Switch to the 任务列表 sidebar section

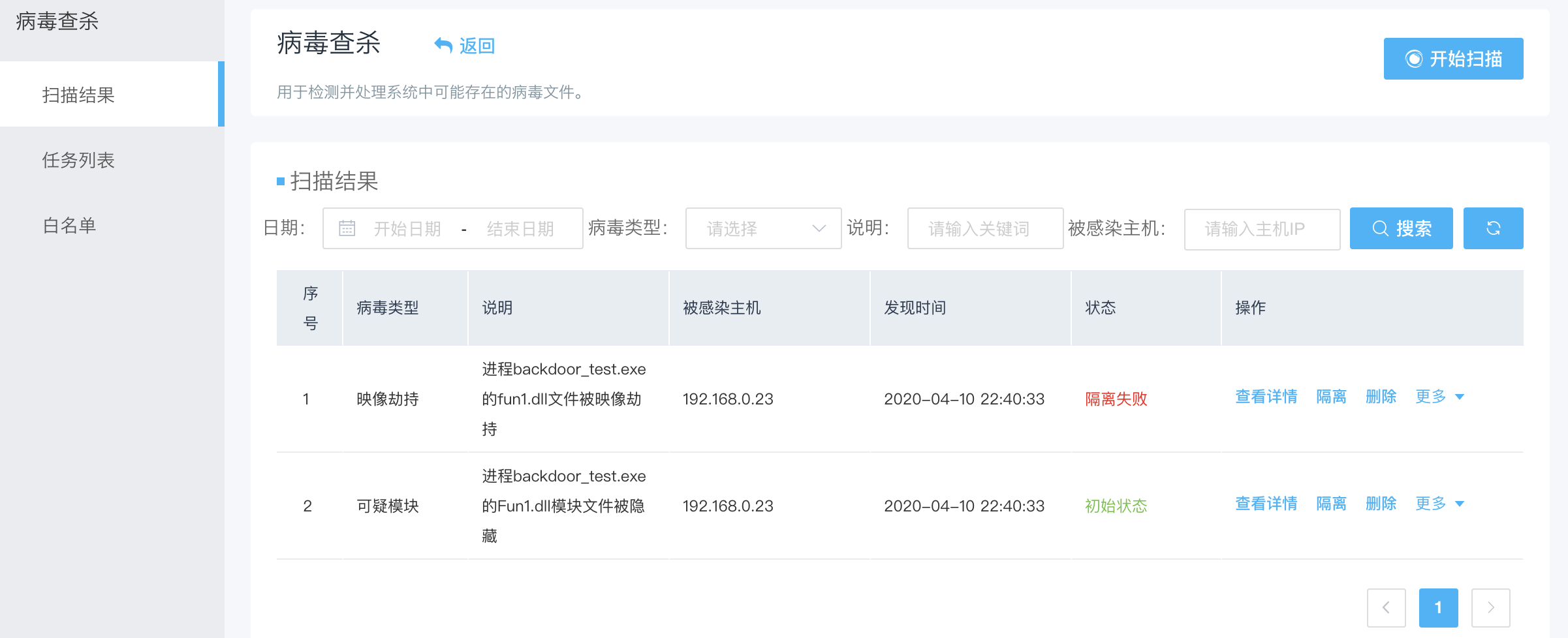click(x=78, y=160)
